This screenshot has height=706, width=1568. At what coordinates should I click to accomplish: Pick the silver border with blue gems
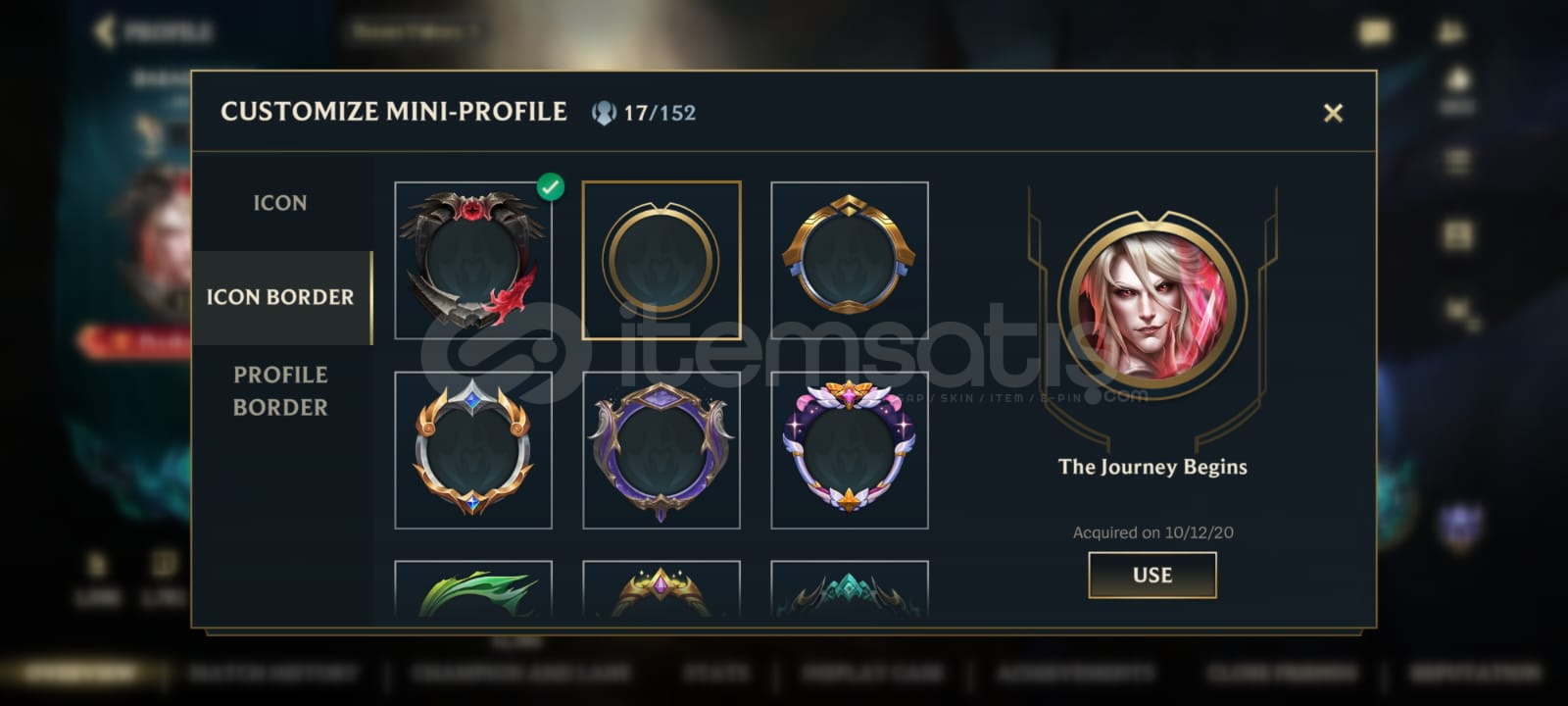473,450
